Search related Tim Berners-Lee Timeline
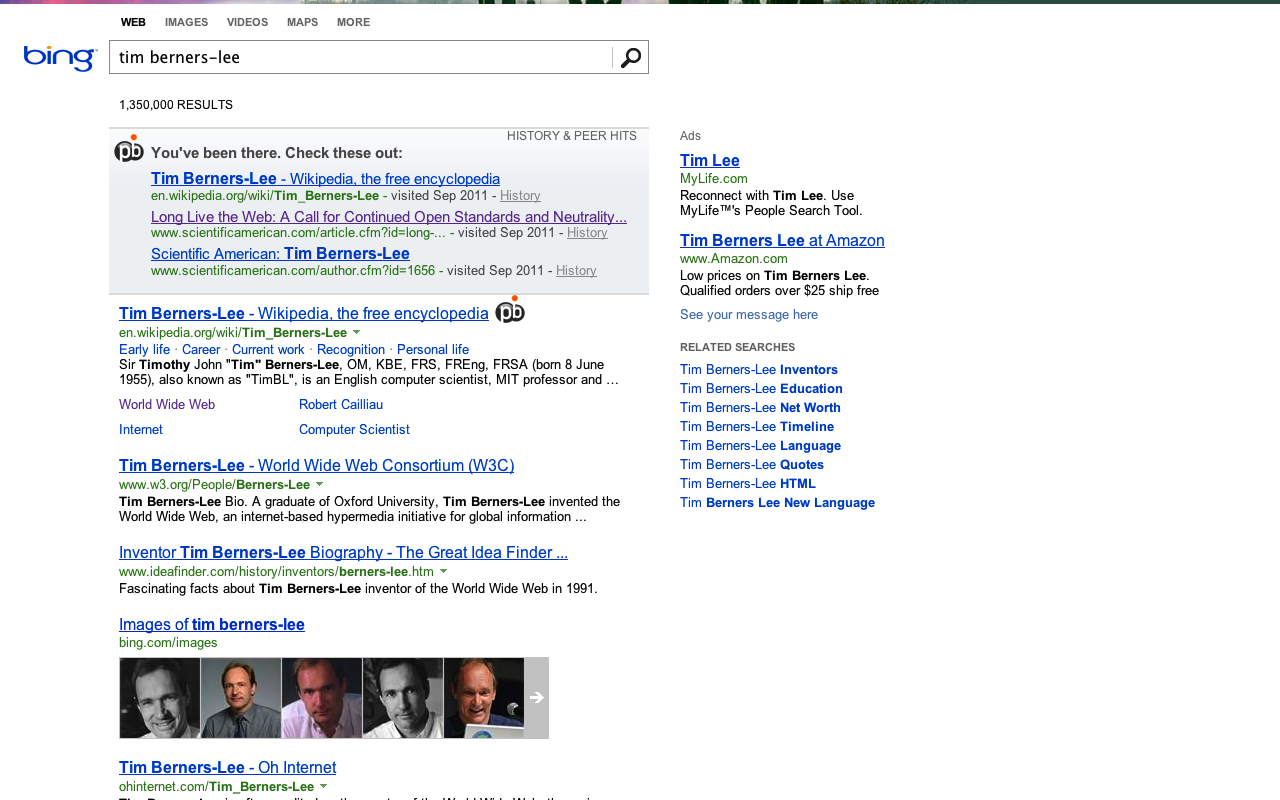Image resolution: width=1280 pixels, height=800 pixels. [x=757, y=427]
